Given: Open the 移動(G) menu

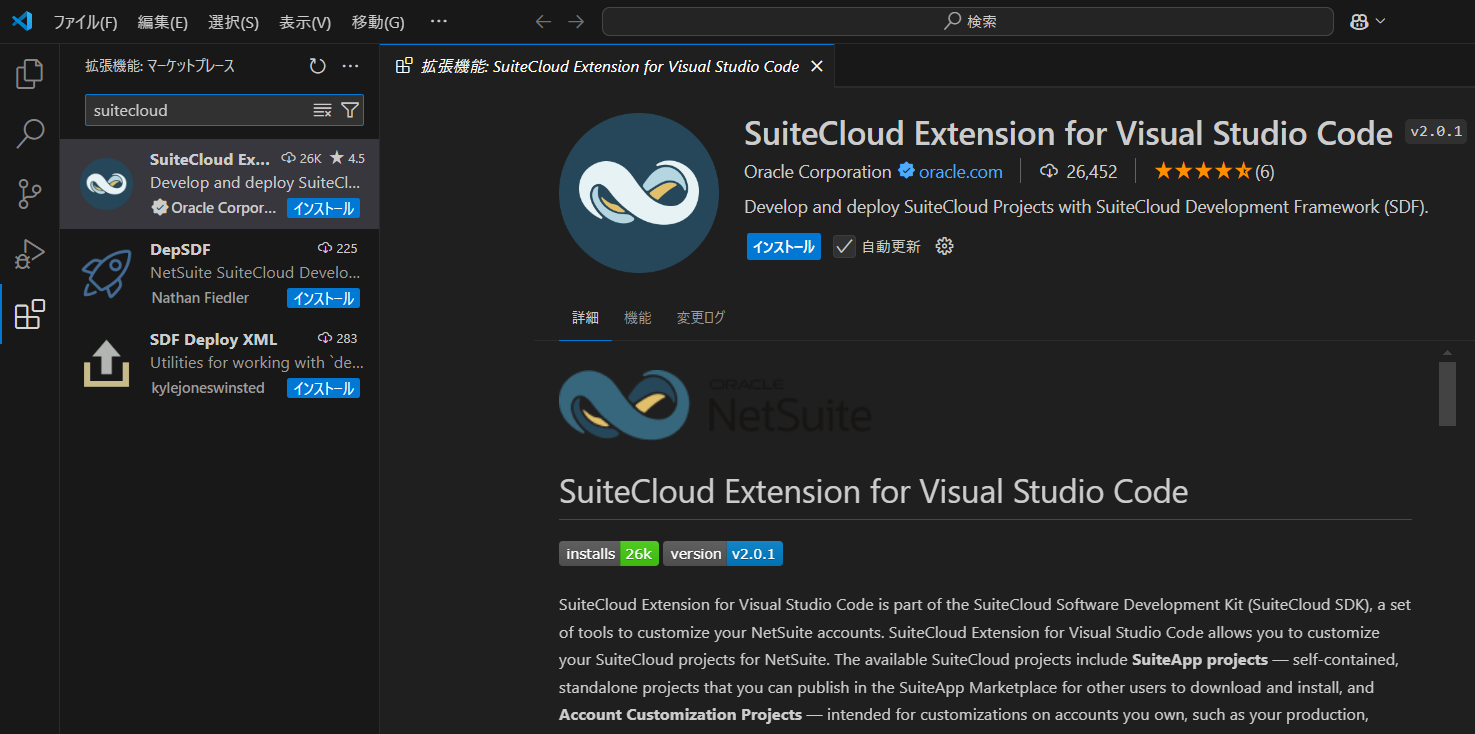Looking at the screenshot, I should (x=378, y=21).
